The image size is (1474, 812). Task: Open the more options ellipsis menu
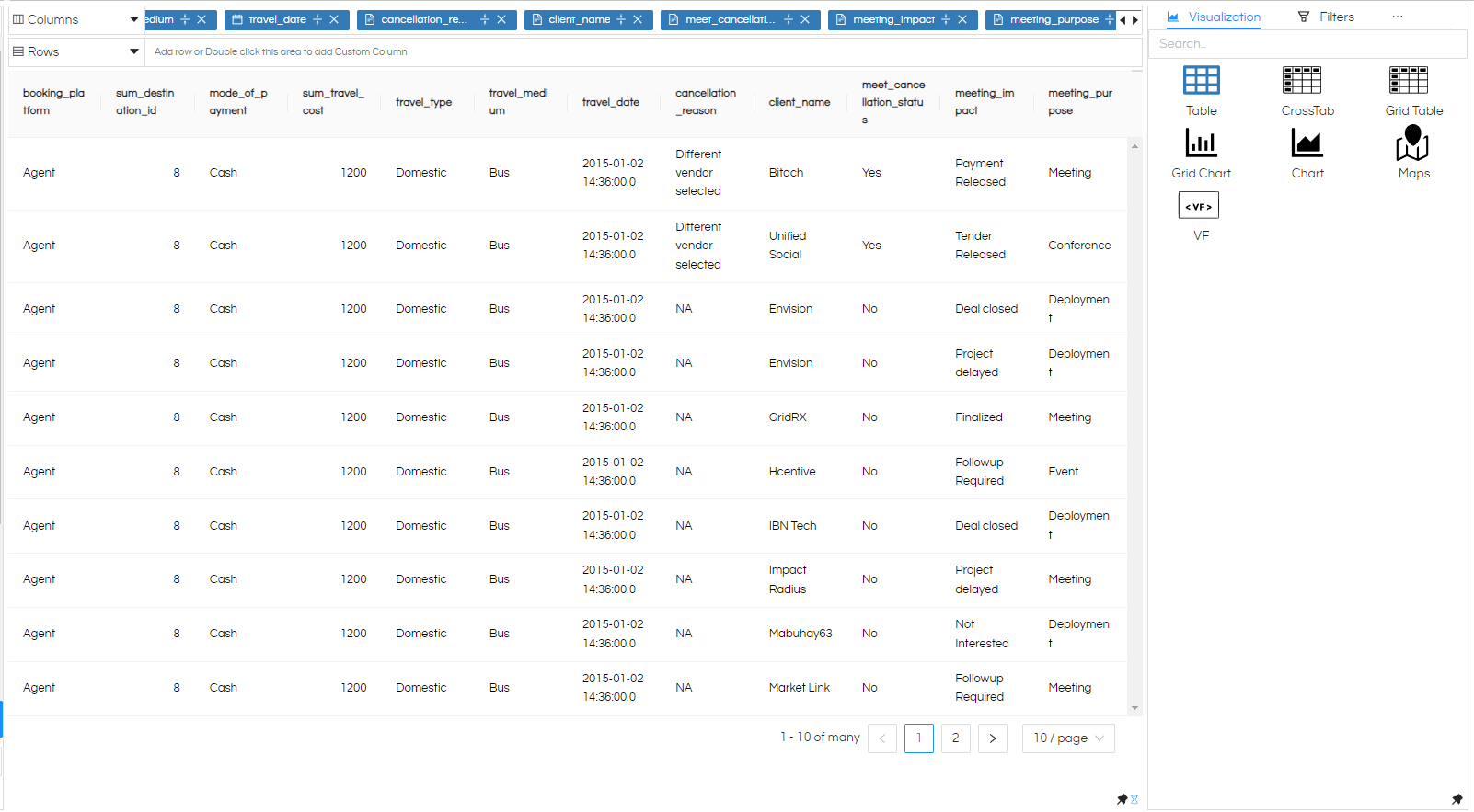point(1398,17)
